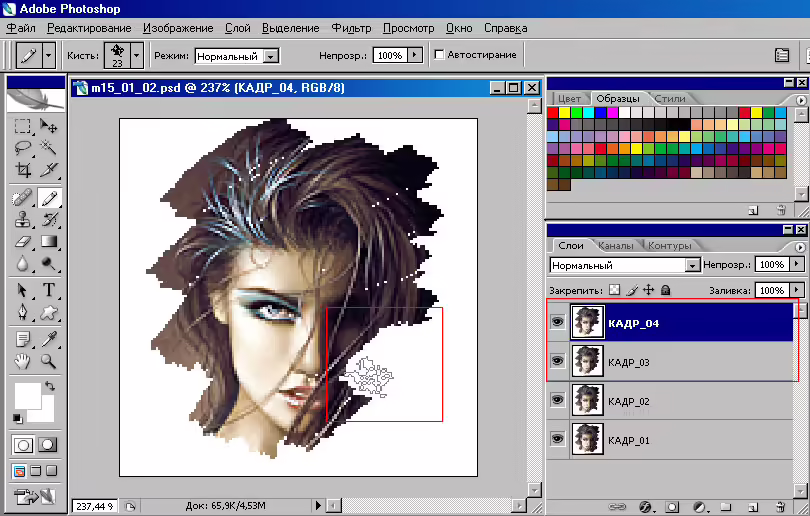
Task: Open the Swatches panel flyout menu arrow
Action: pos(801,100)
